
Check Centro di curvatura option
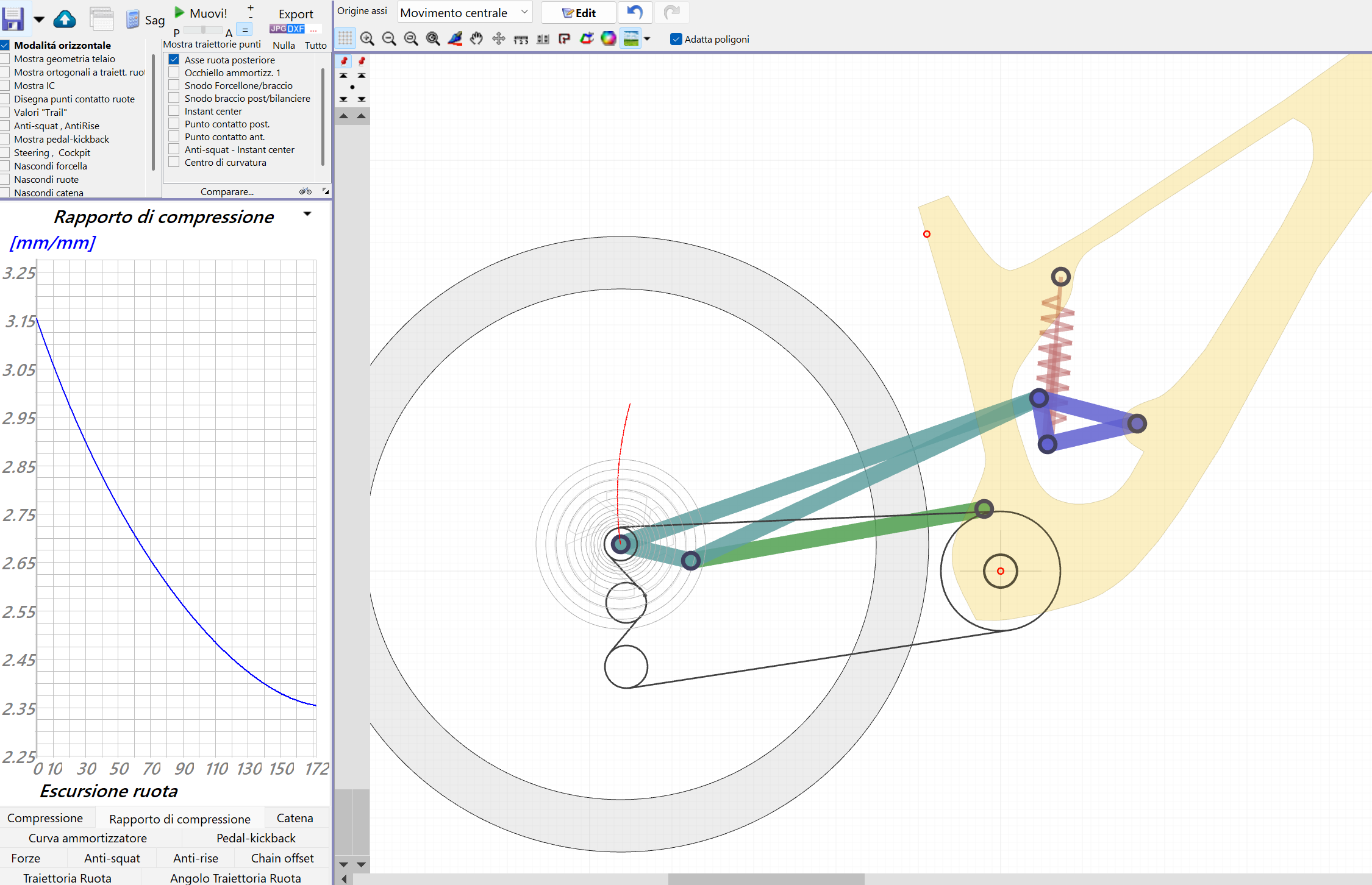pos(174,162)
